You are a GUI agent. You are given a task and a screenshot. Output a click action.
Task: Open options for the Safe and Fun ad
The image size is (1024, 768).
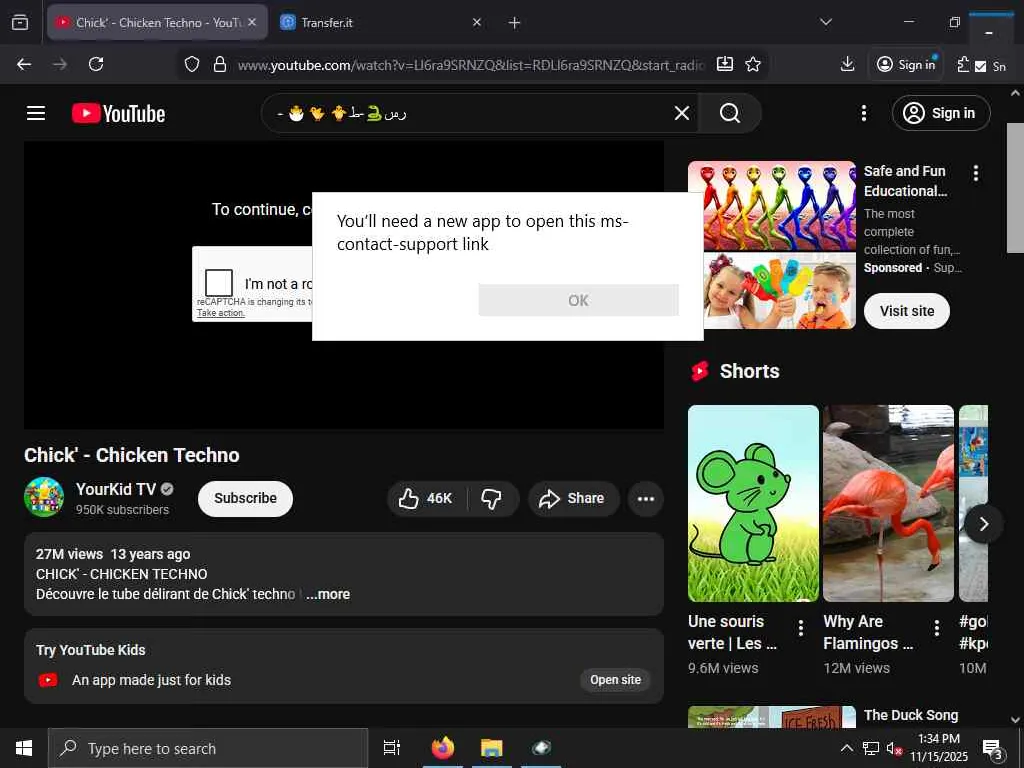pos(976,173)
